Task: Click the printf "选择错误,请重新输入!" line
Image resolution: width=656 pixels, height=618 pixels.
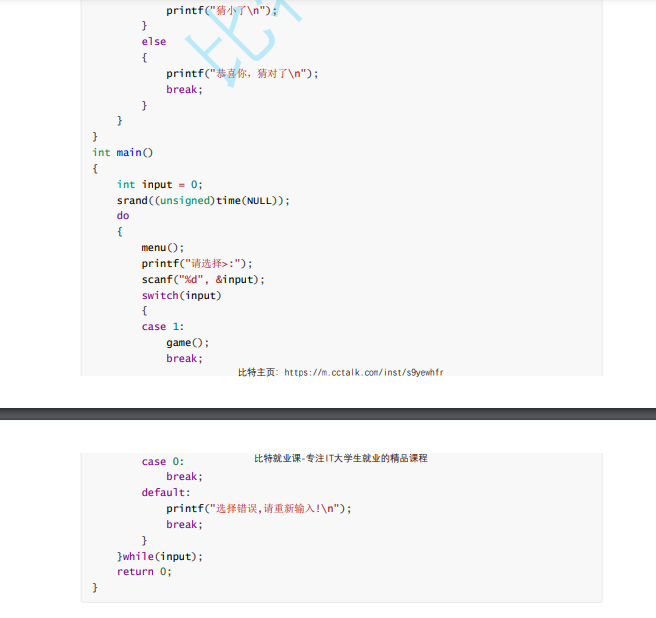Action: pyautogui.click(x=259, y=508)
